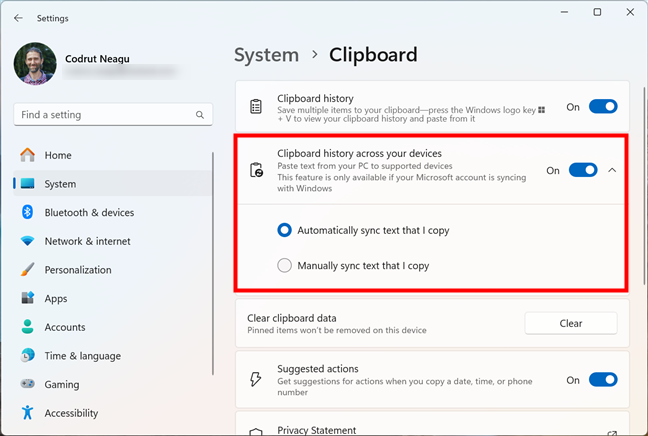Click the Accessibility figure icon

click(x=28, y=412)
